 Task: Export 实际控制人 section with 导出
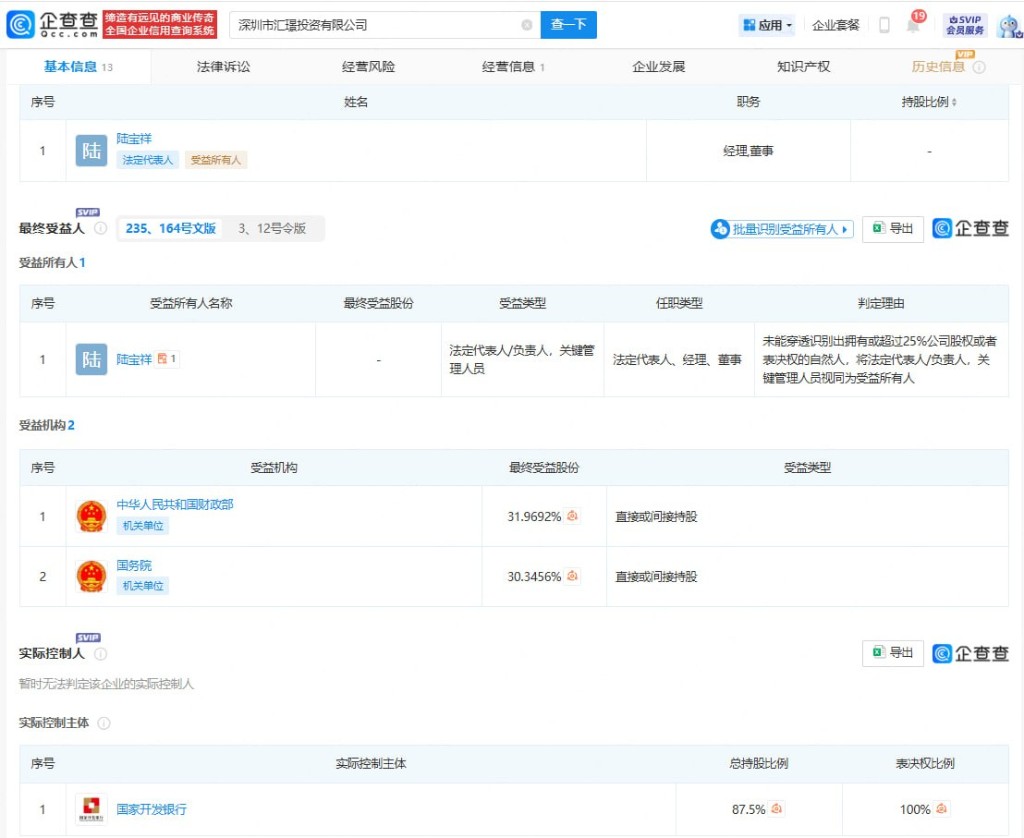click(893, 653)
